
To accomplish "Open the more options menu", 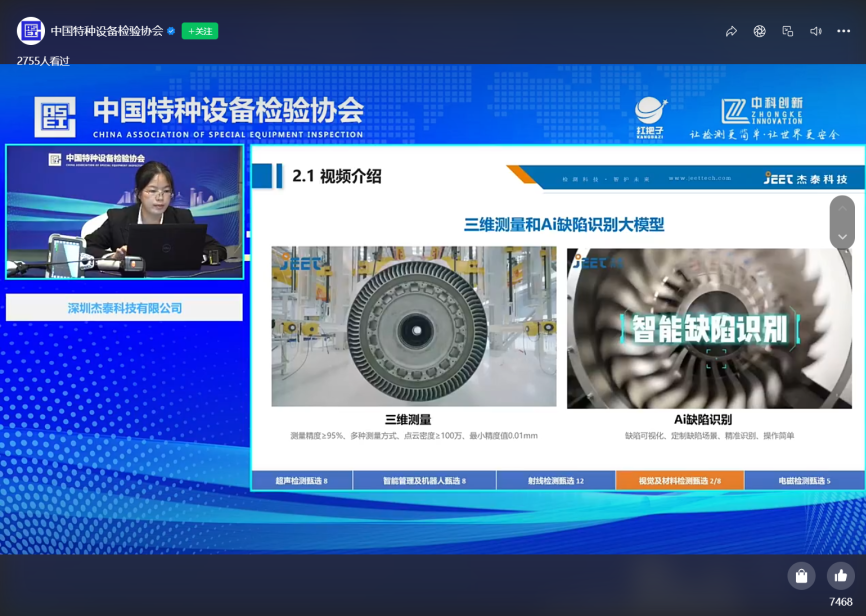I will (844, 31).
